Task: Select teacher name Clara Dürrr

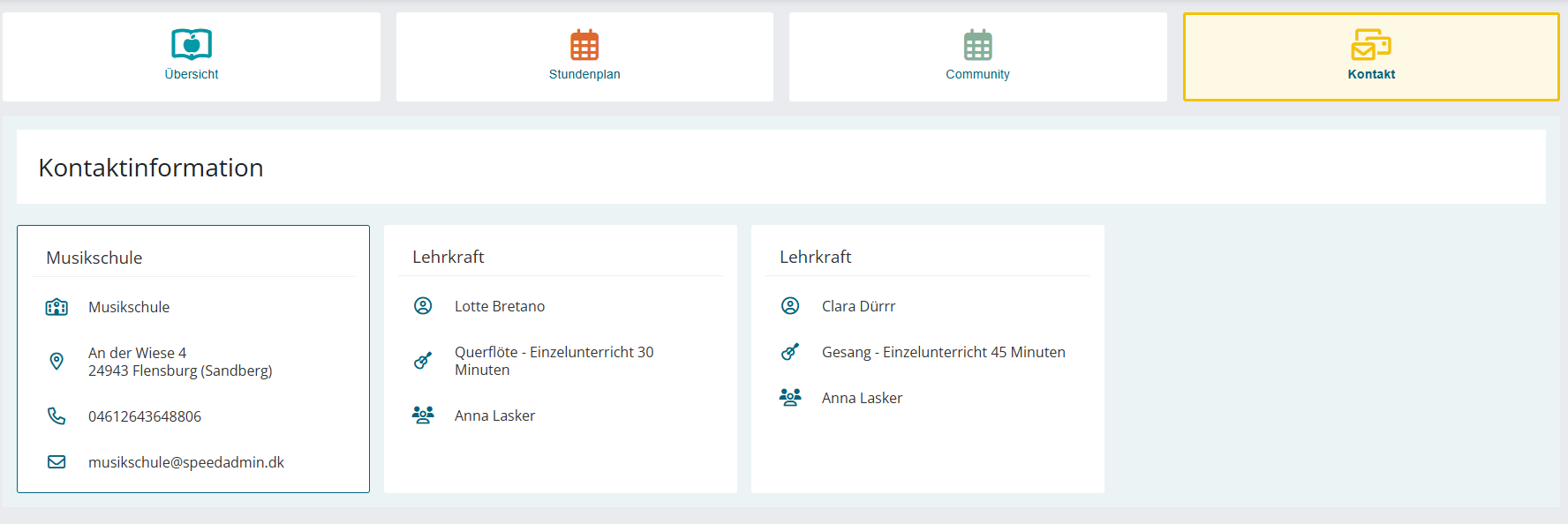Action: [x=858, y=306]
